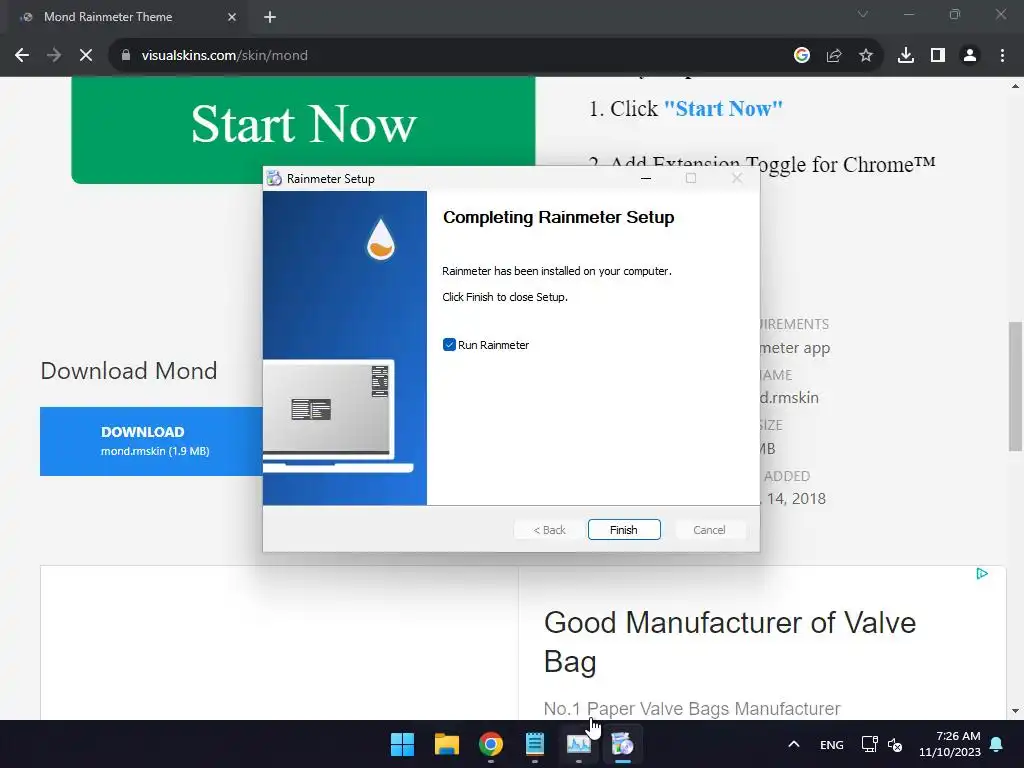Open File Explorer from taskbar
Viewport: 1024px width, 768px height.
[447, 744]
